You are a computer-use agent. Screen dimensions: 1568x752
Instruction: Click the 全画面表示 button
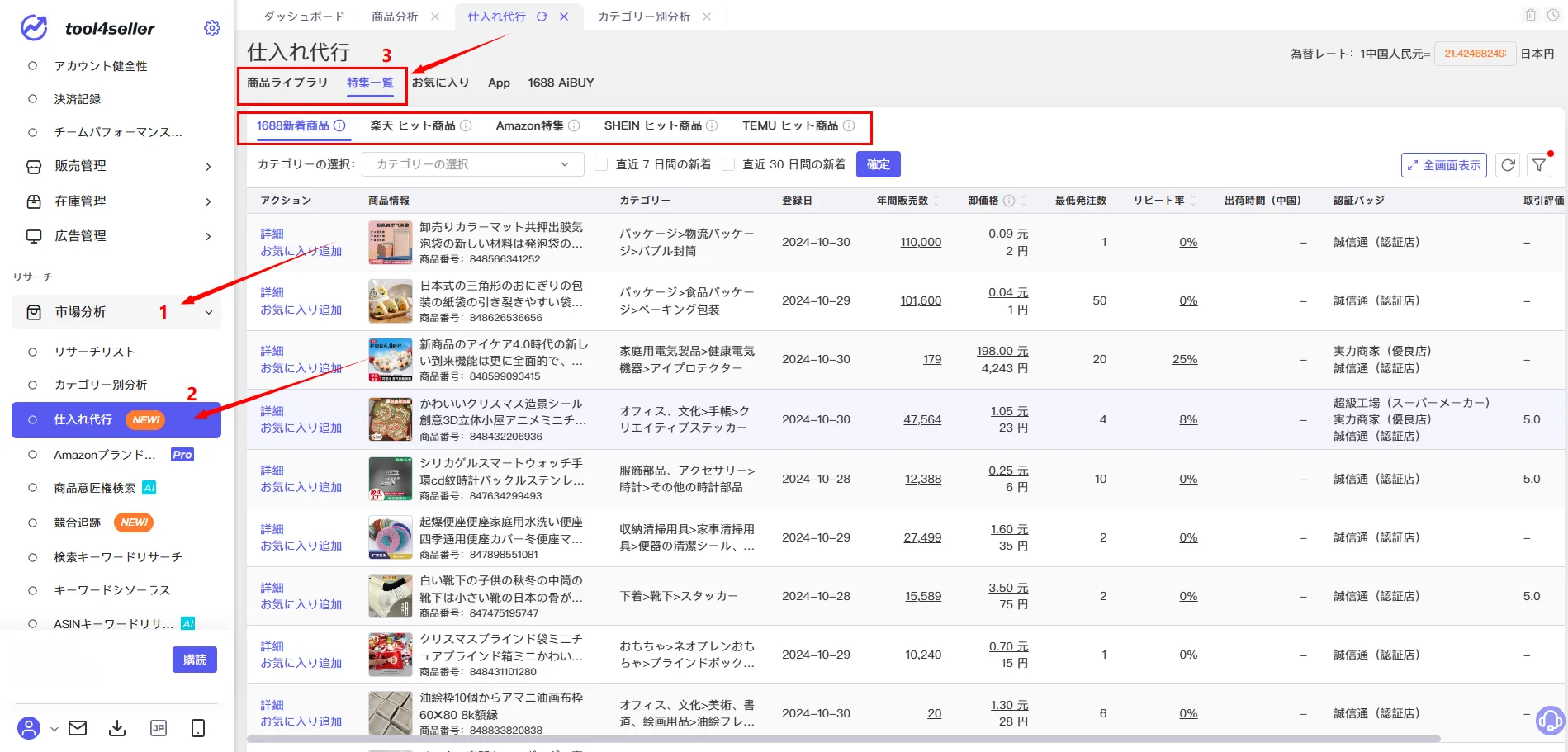point(1444,165)
